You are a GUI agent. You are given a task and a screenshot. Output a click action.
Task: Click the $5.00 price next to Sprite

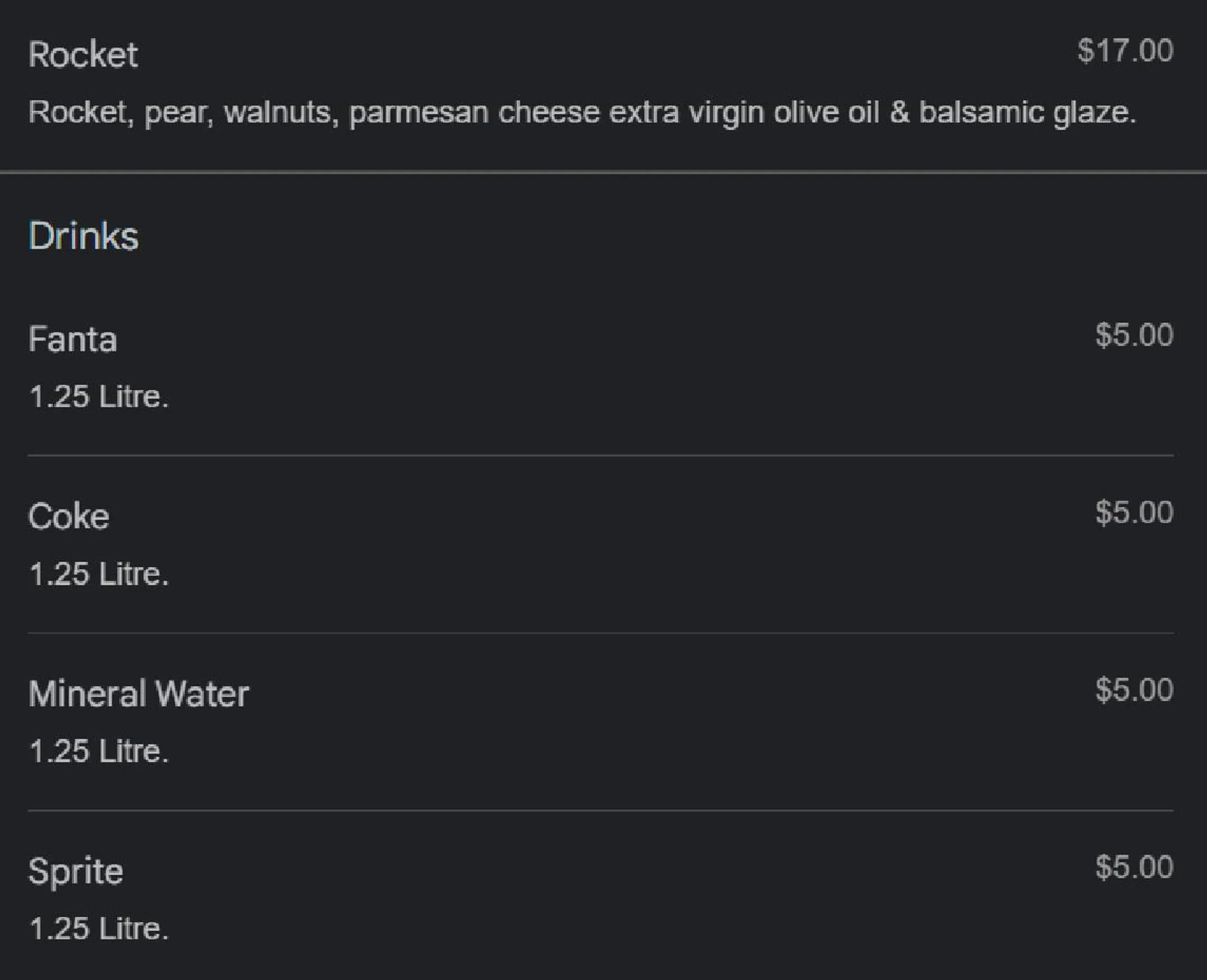click(x=1134, y=867)
